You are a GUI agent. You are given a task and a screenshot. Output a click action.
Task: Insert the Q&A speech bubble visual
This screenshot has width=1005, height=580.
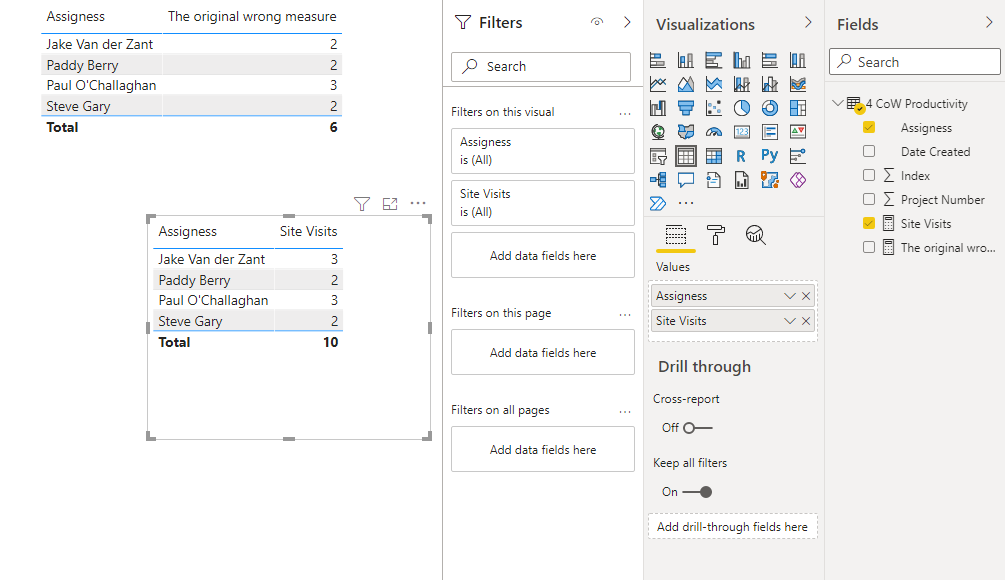point(686,180)
